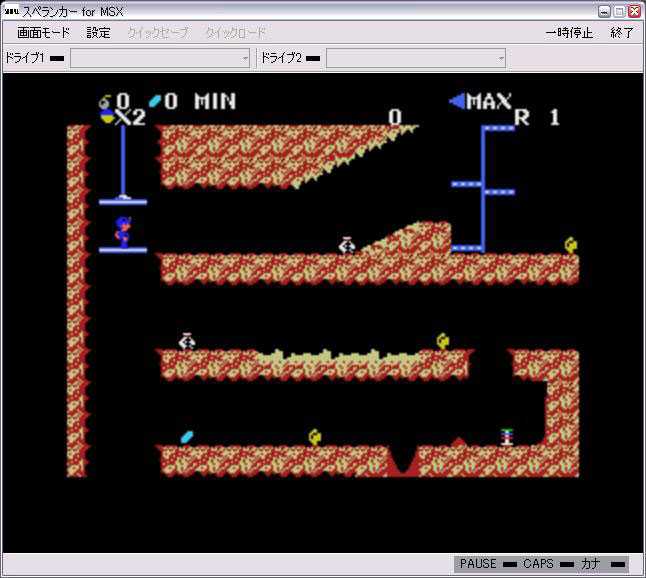646x578 pixels.
Task: Click the blue ladder on the right
Action: tap(483, 189)
